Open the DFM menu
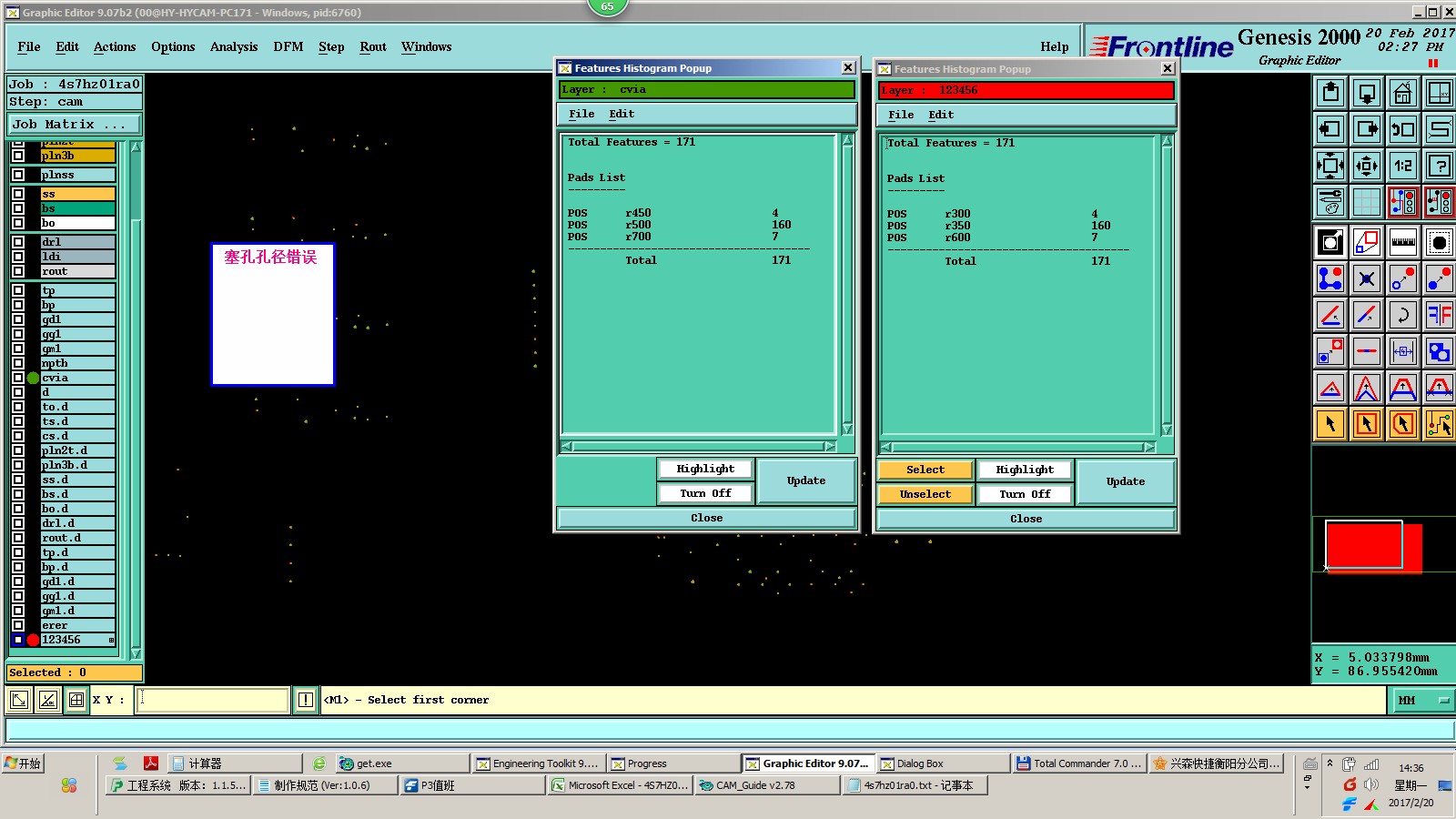Screen dimensions: 1456x819 pyautogui.click(x=288, y=46)
